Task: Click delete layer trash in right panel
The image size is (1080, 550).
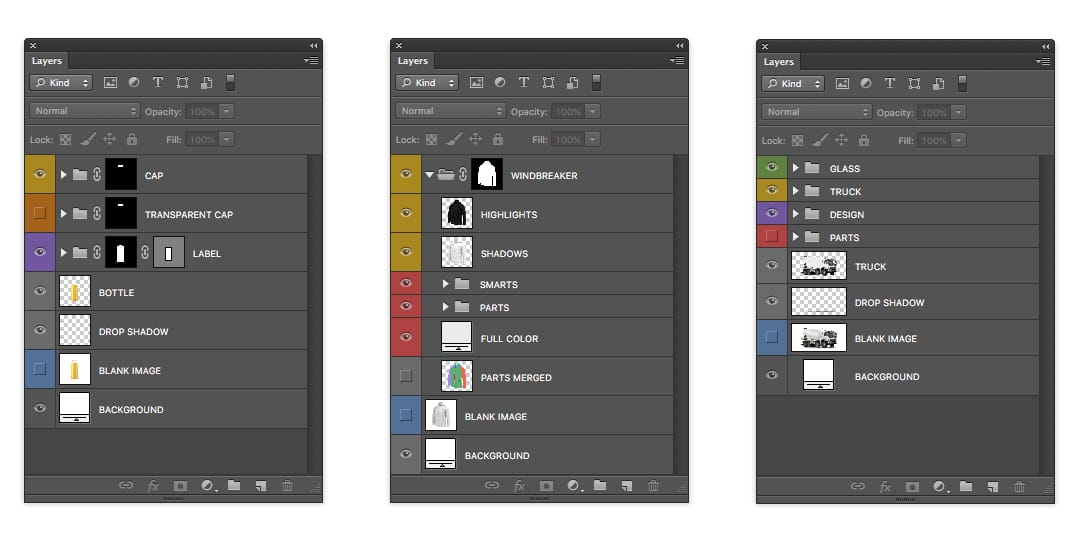Action: [1019, 487]
